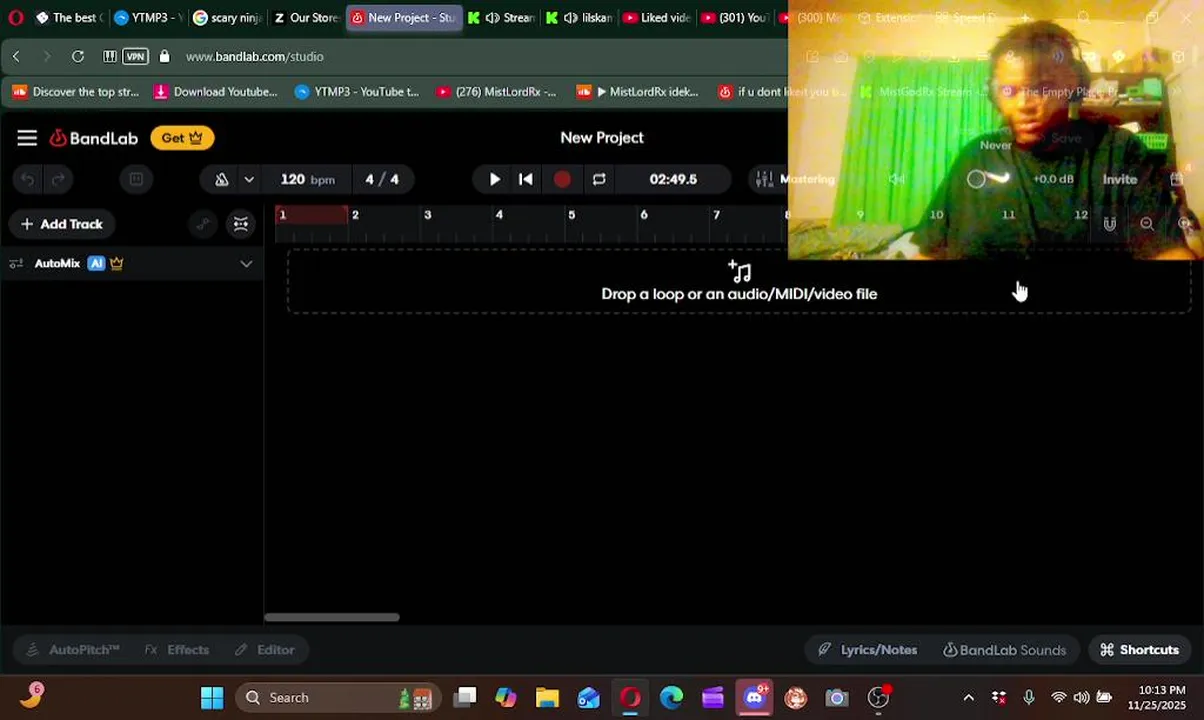Open File Explorer from the taskbar

547,698
